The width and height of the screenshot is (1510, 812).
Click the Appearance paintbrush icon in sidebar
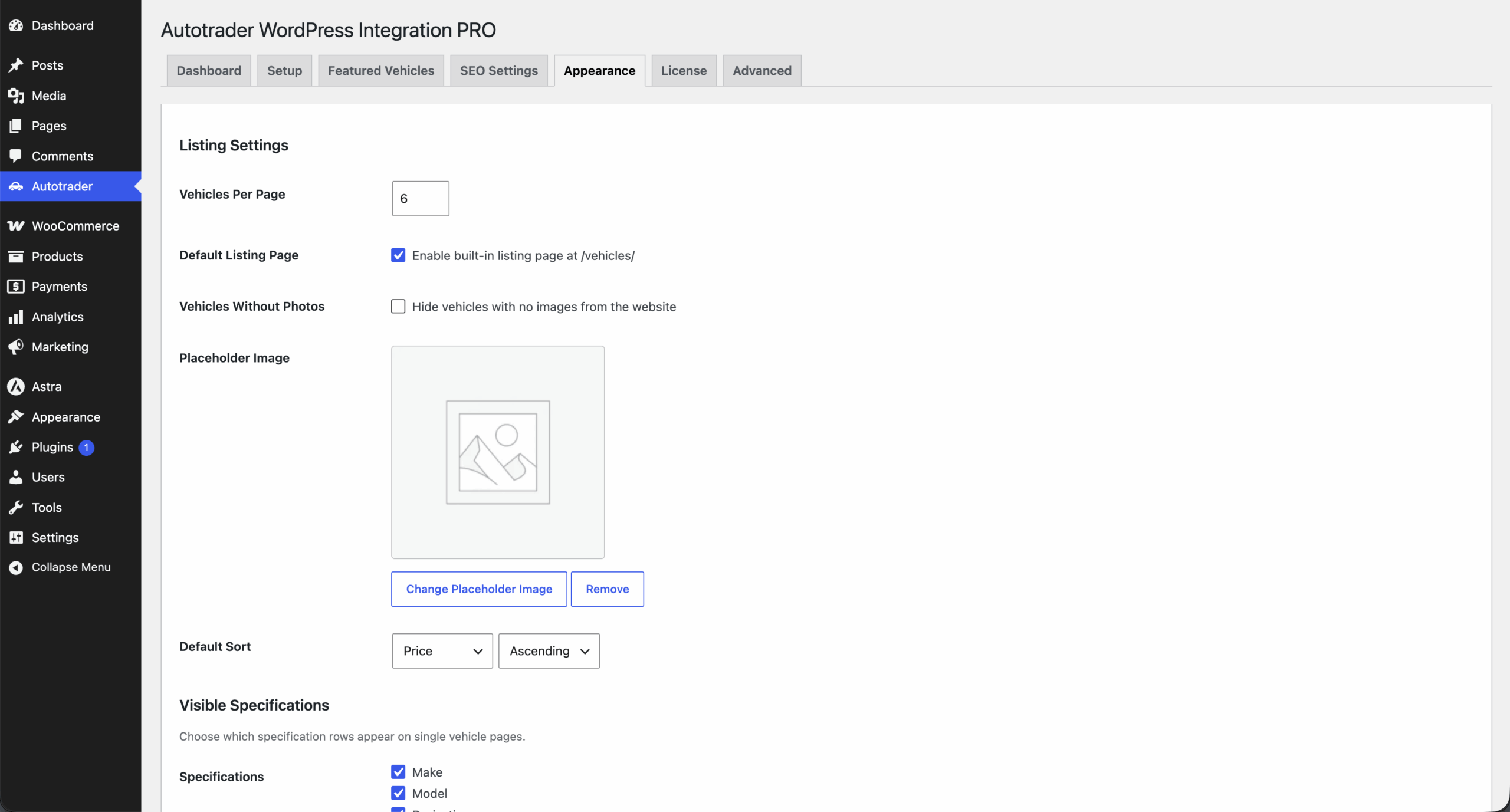[x=16, y=417]
